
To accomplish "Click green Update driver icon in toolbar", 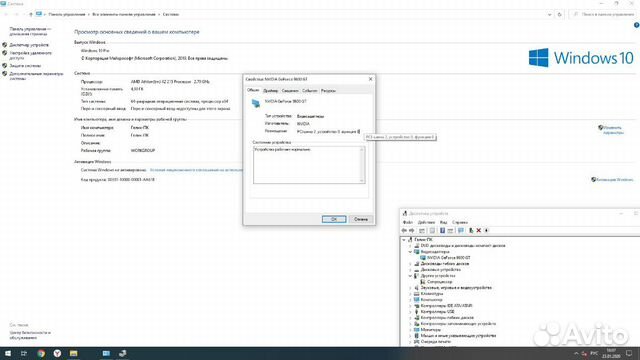I will click(x=471, y=231).
